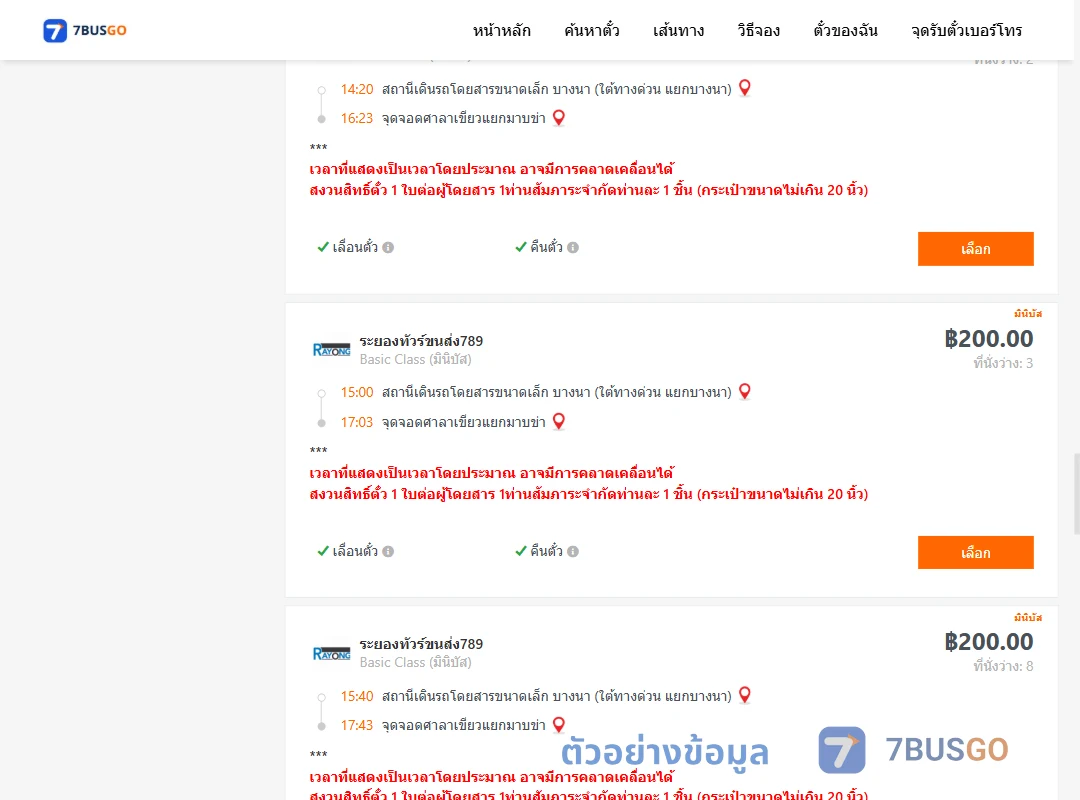Open map pin for 14:20 Bangna station
The height and width of the screenshot is (800, 1080).
745,88
